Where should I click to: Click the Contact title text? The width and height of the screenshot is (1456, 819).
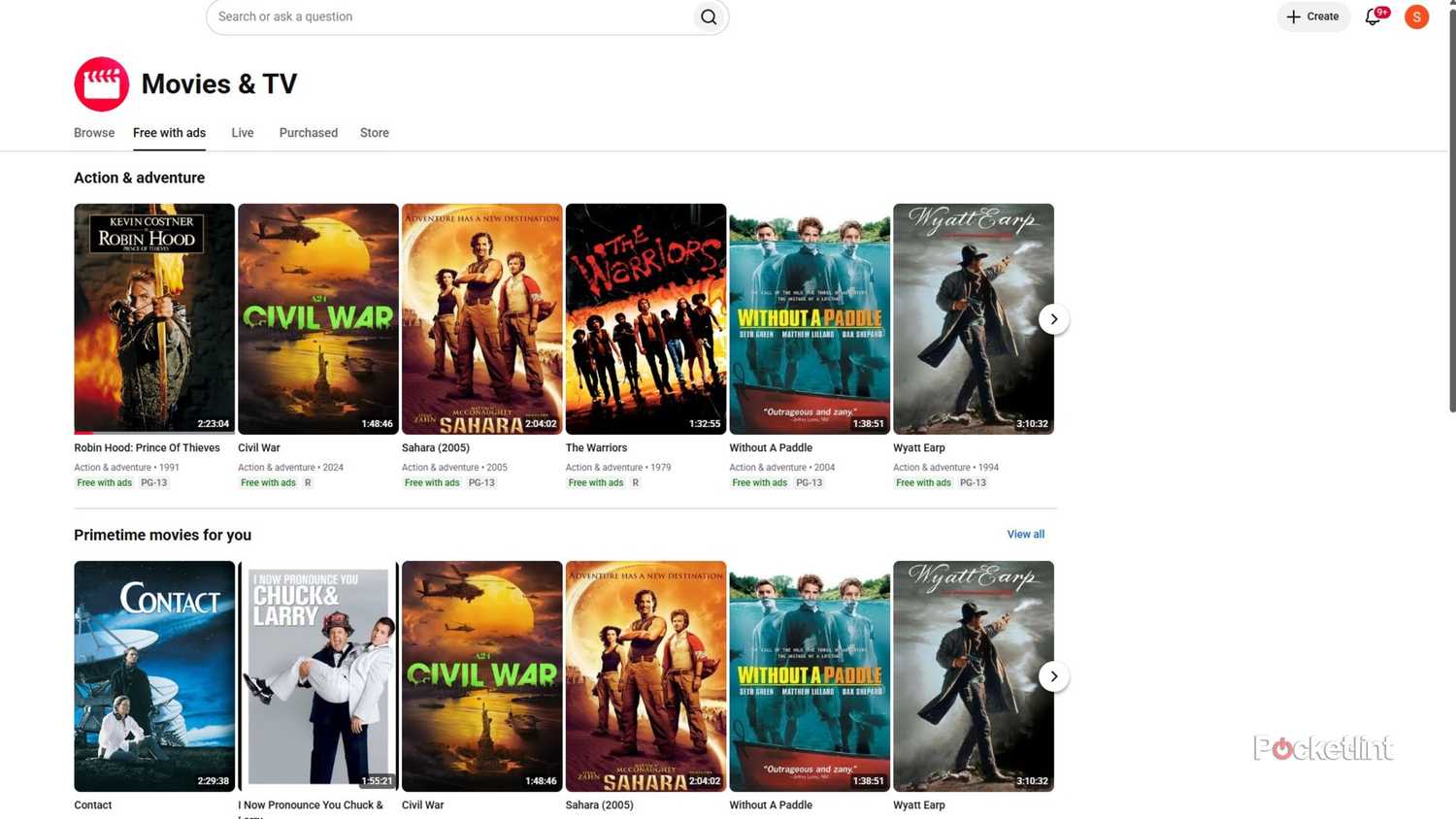click(93, 805)
